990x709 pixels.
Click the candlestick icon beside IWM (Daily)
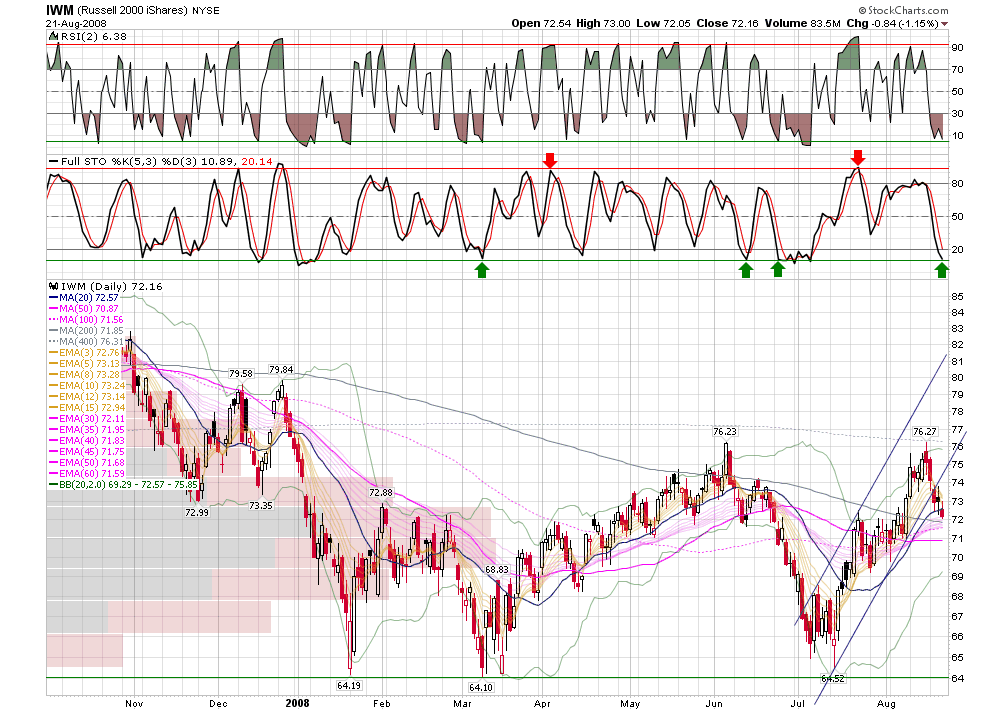(x=54, y=287)
